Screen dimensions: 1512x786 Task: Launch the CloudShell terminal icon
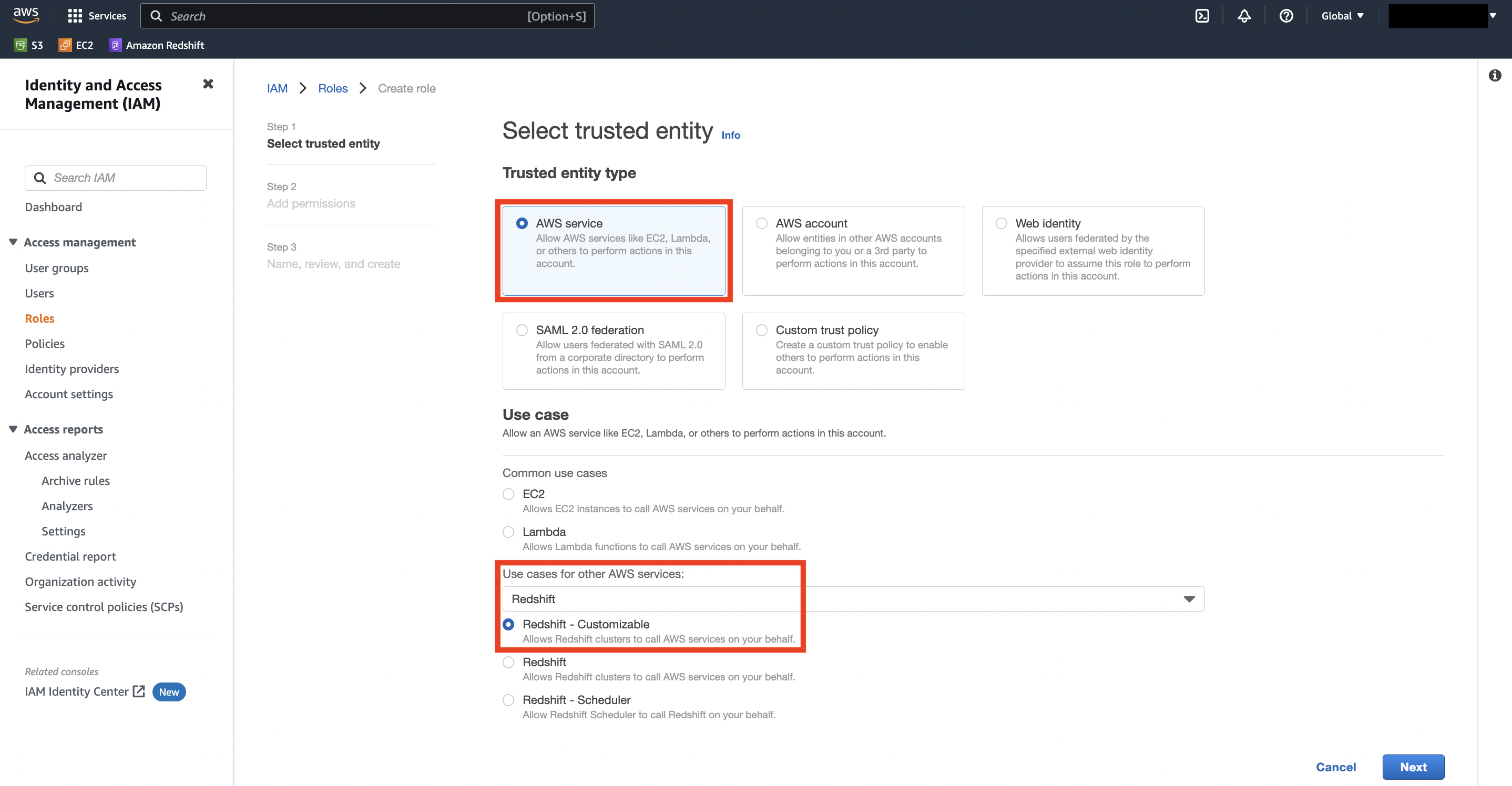pos(1201,16)
